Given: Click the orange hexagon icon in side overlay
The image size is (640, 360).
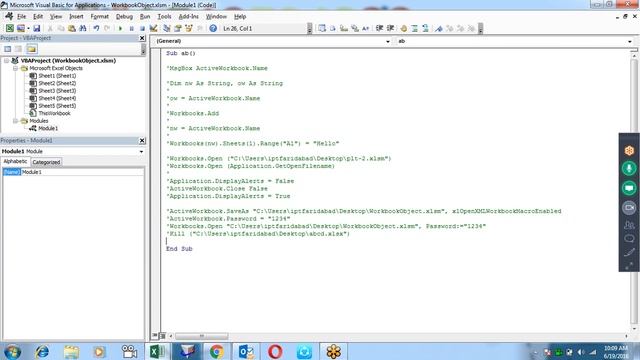Looking at the screenshot, I should (629, 151).
